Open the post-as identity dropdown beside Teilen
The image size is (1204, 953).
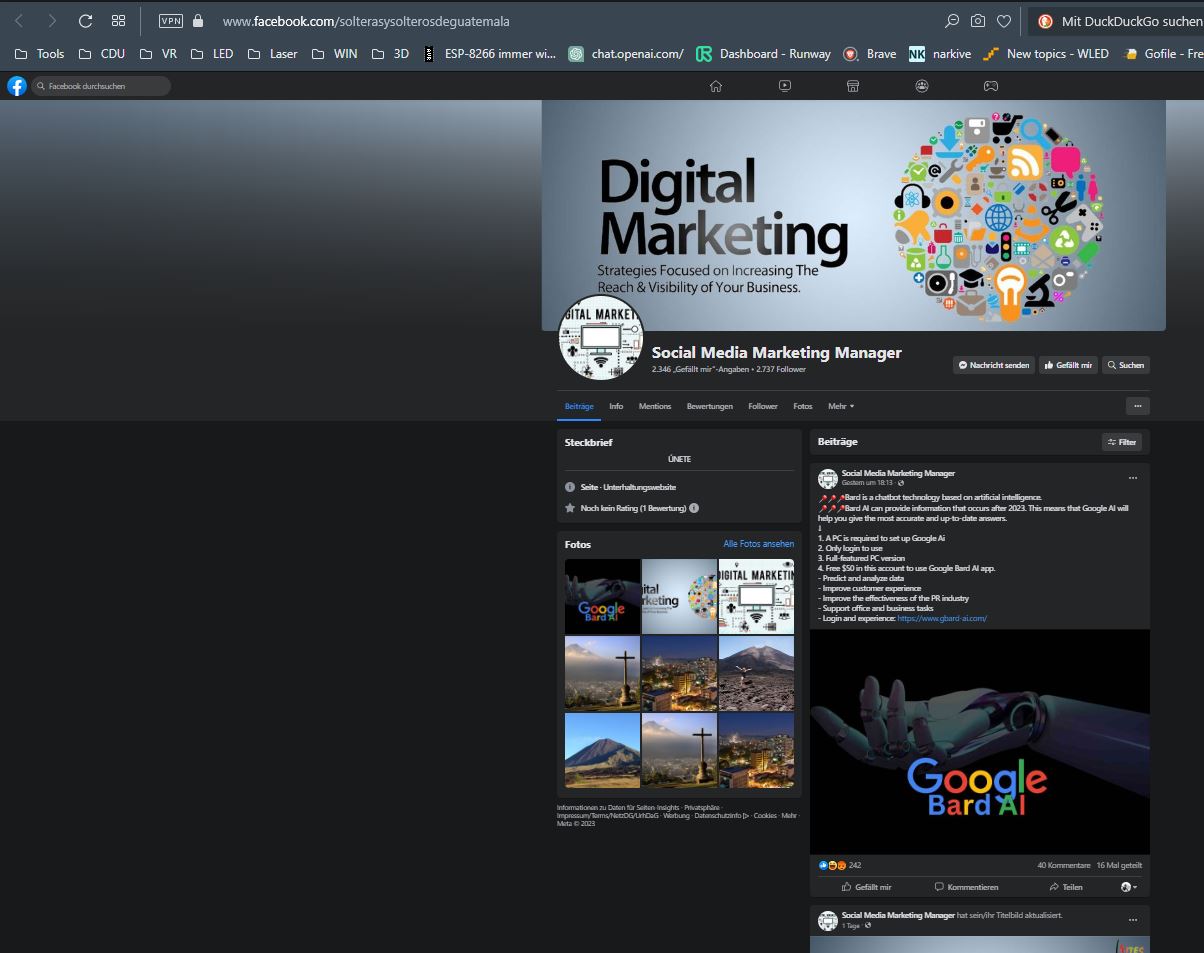pos(1129,887)
